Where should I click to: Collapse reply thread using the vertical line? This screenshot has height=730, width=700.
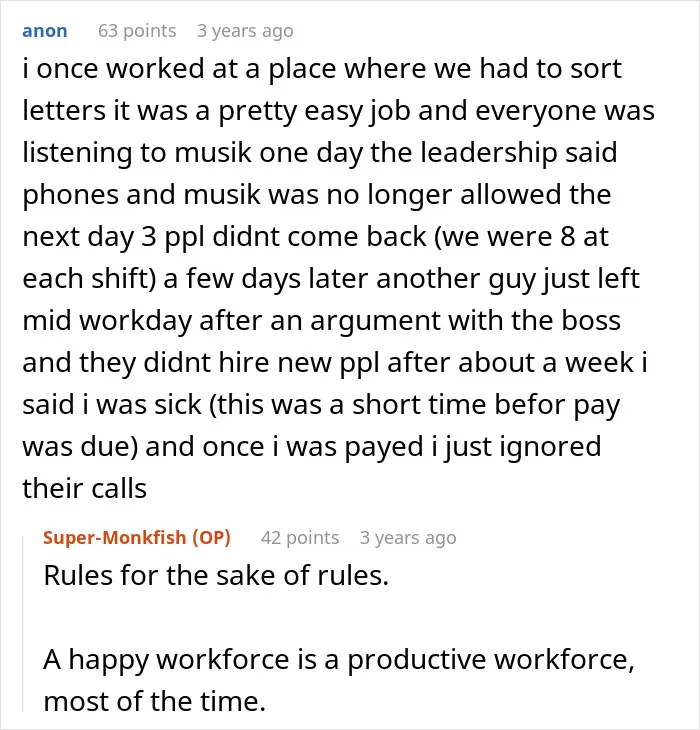tap(23, 624)
